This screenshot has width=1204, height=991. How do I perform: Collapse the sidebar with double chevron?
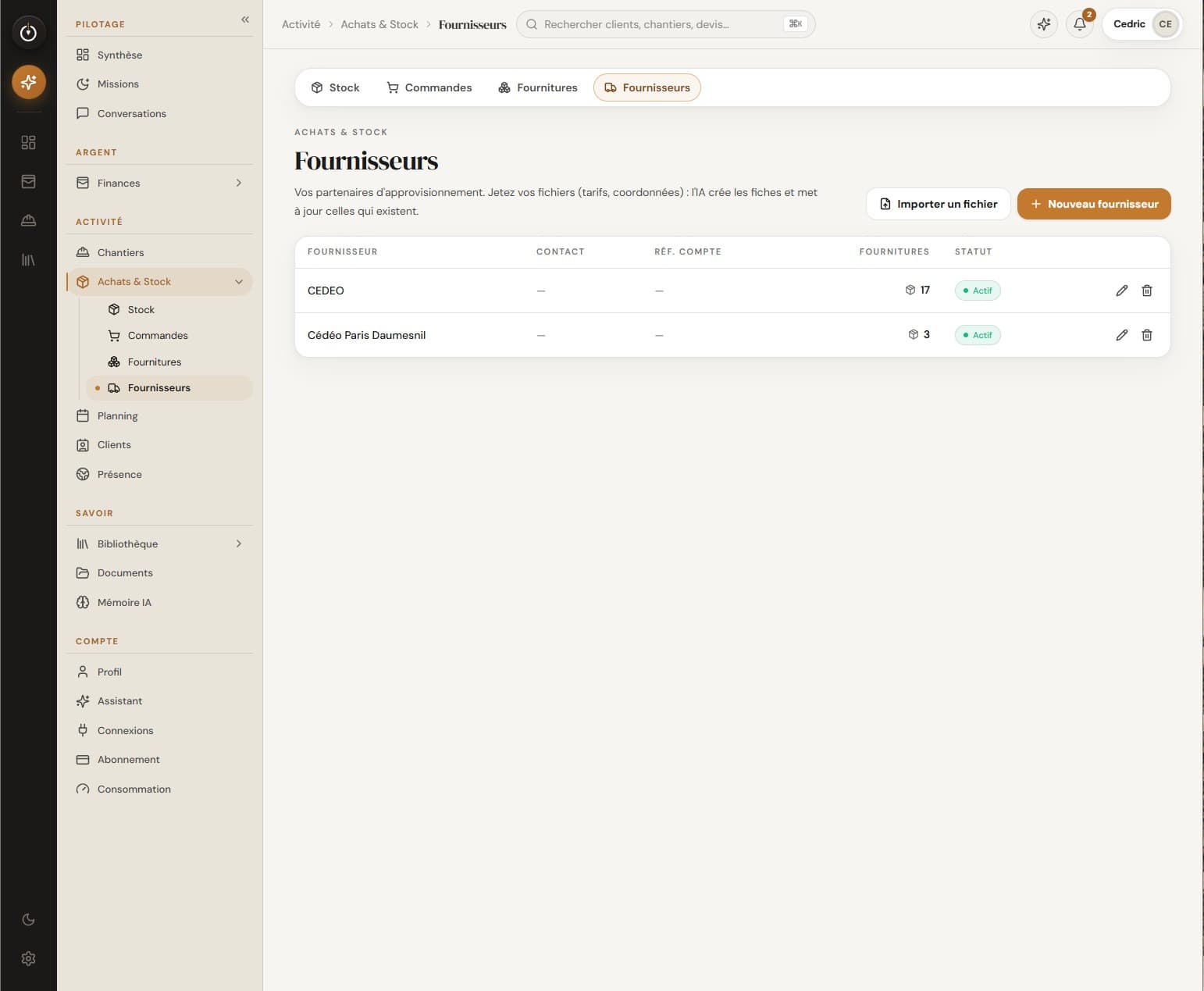[245, 20]
